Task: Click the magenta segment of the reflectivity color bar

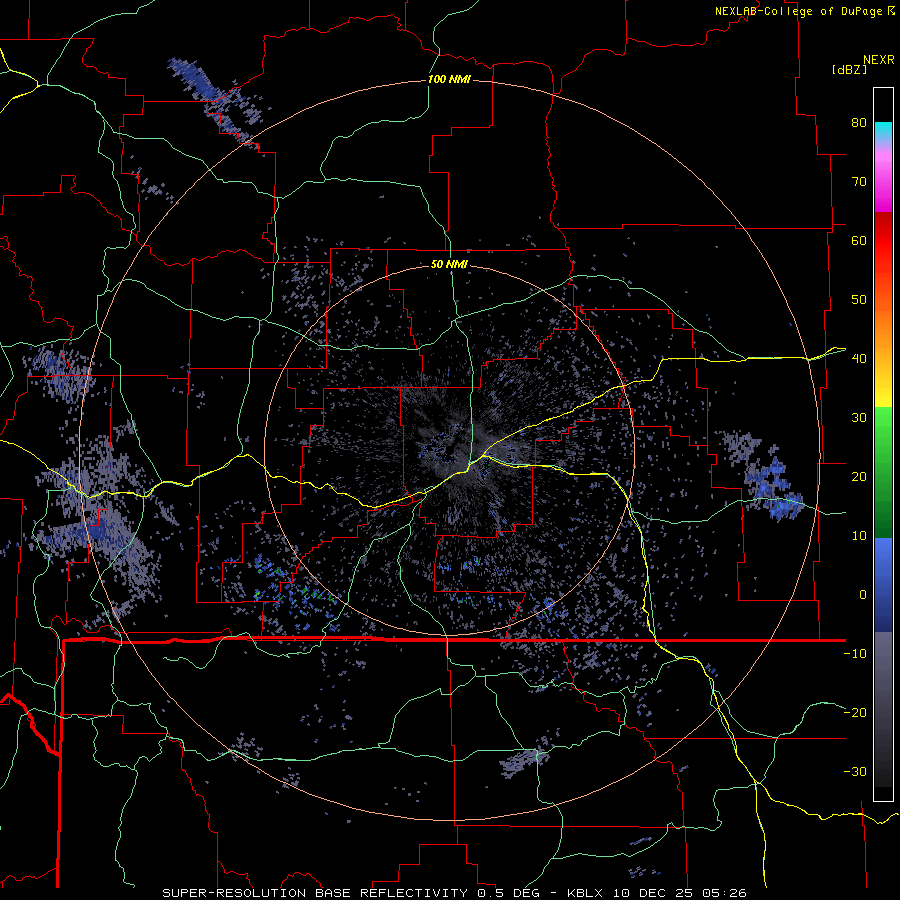Action: click(x=883, y=184)
